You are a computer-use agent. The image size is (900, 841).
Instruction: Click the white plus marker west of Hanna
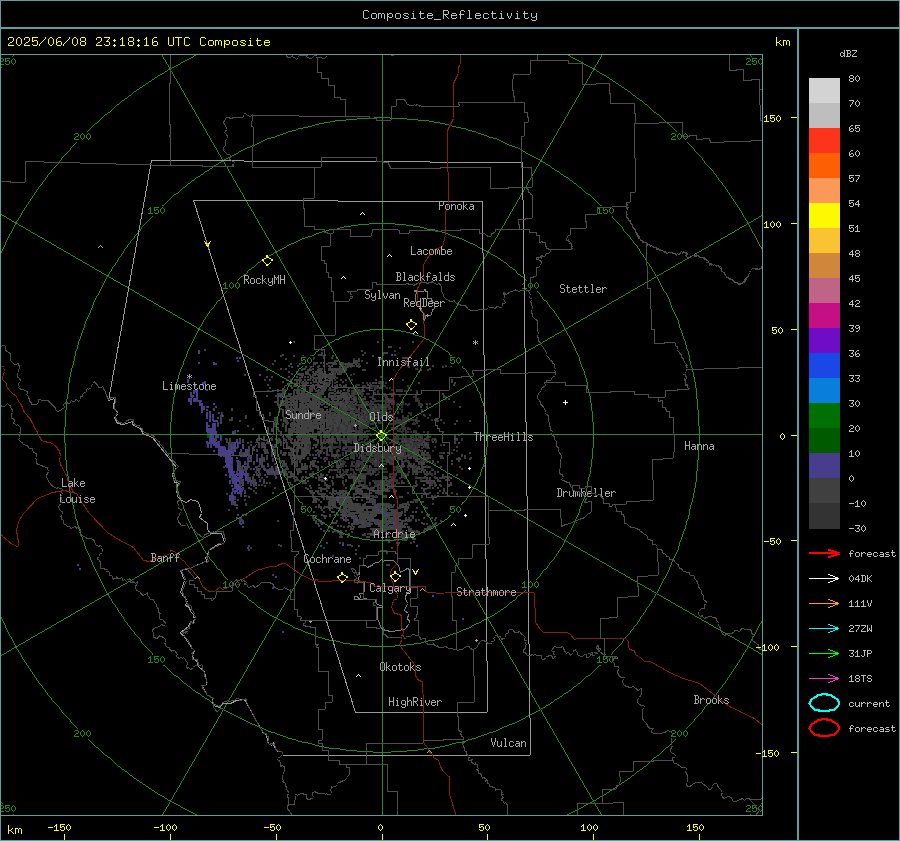click(565, 402)
